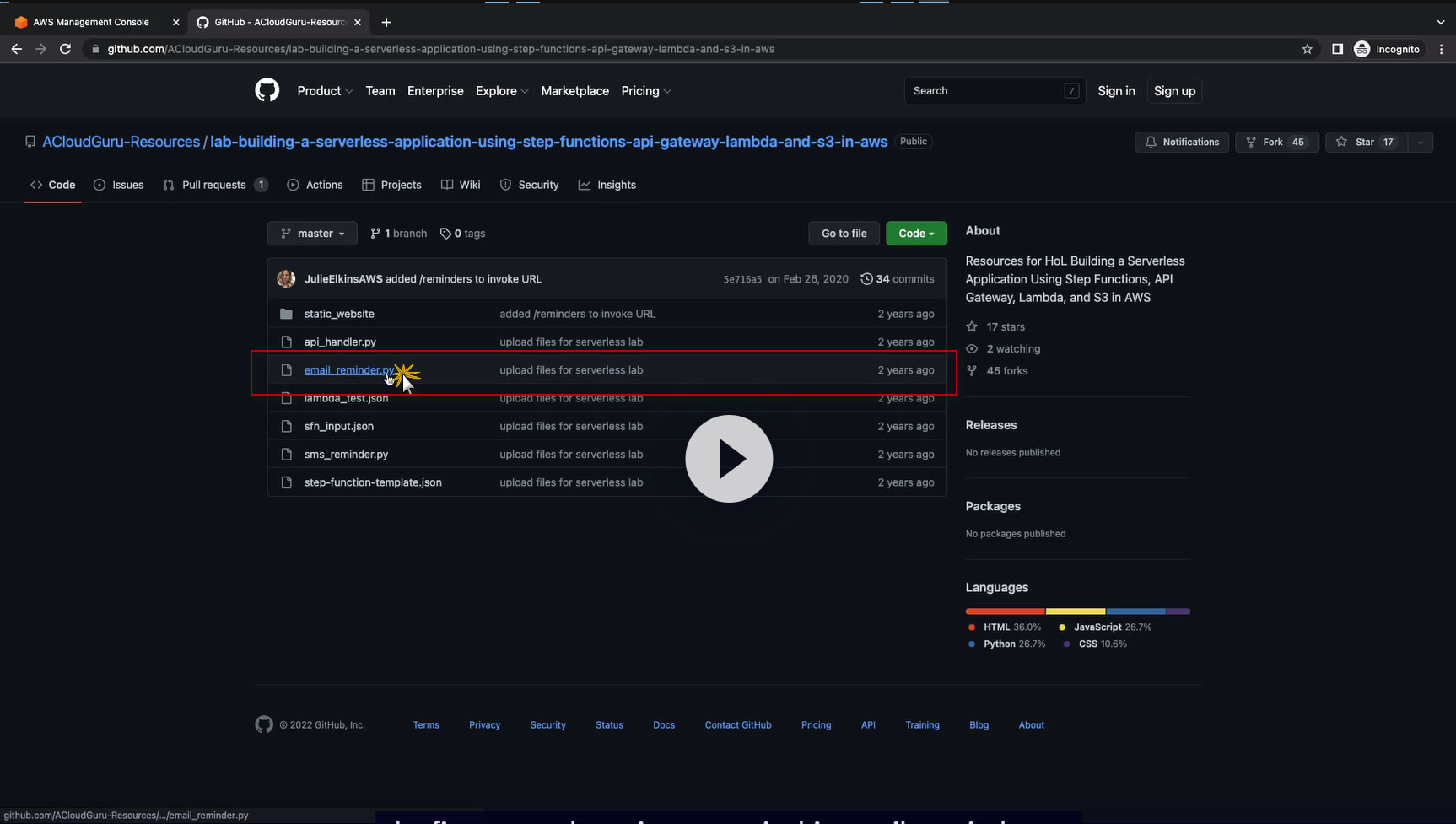Reload the page with the refresh icon
1456x824 pixels.
[x=65, y=49]
